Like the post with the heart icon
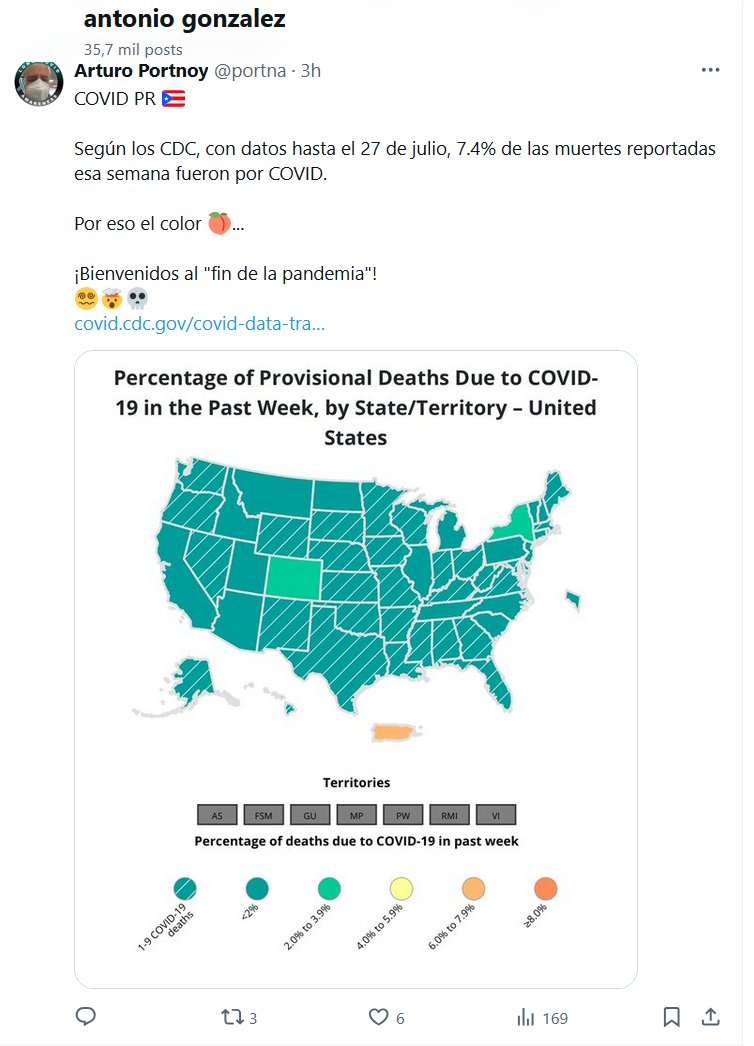Screen dimensions: 754x1046 tap(378, 1017)
